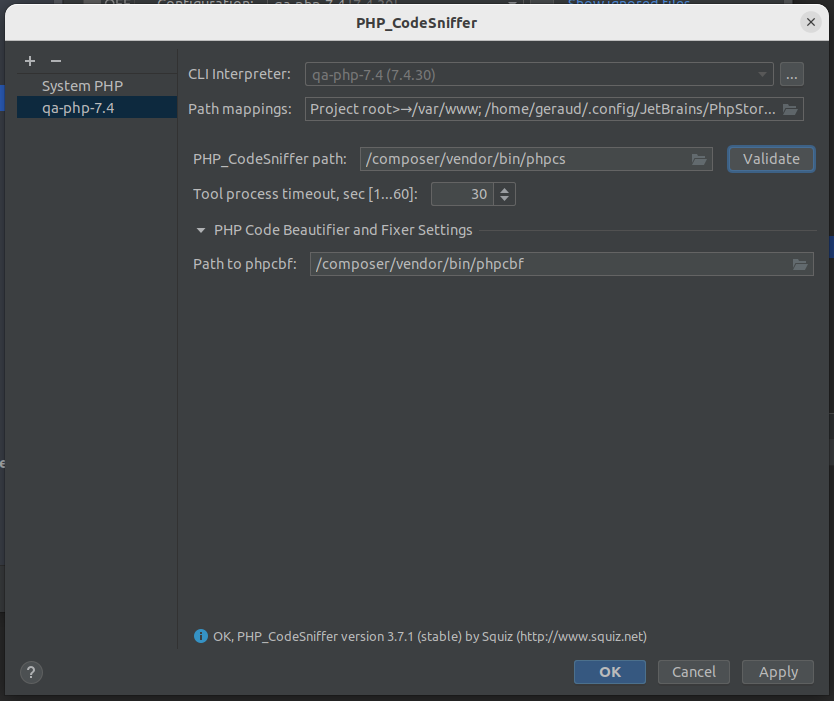The height and width of the screenshot is (701, 834).
Task: Remove selected configuration with minus icon
Action: pyautogui.click(x=56, y=61)
